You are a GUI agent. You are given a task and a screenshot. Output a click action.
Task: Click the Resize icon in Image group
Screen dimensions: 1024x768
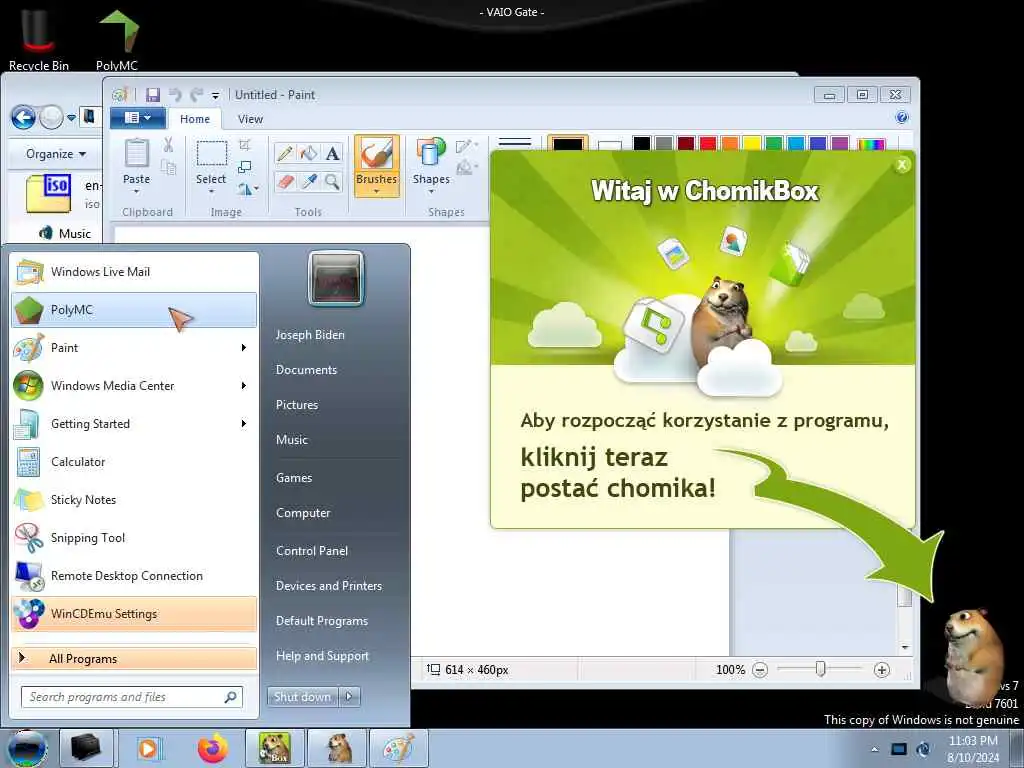click(245, 167)
